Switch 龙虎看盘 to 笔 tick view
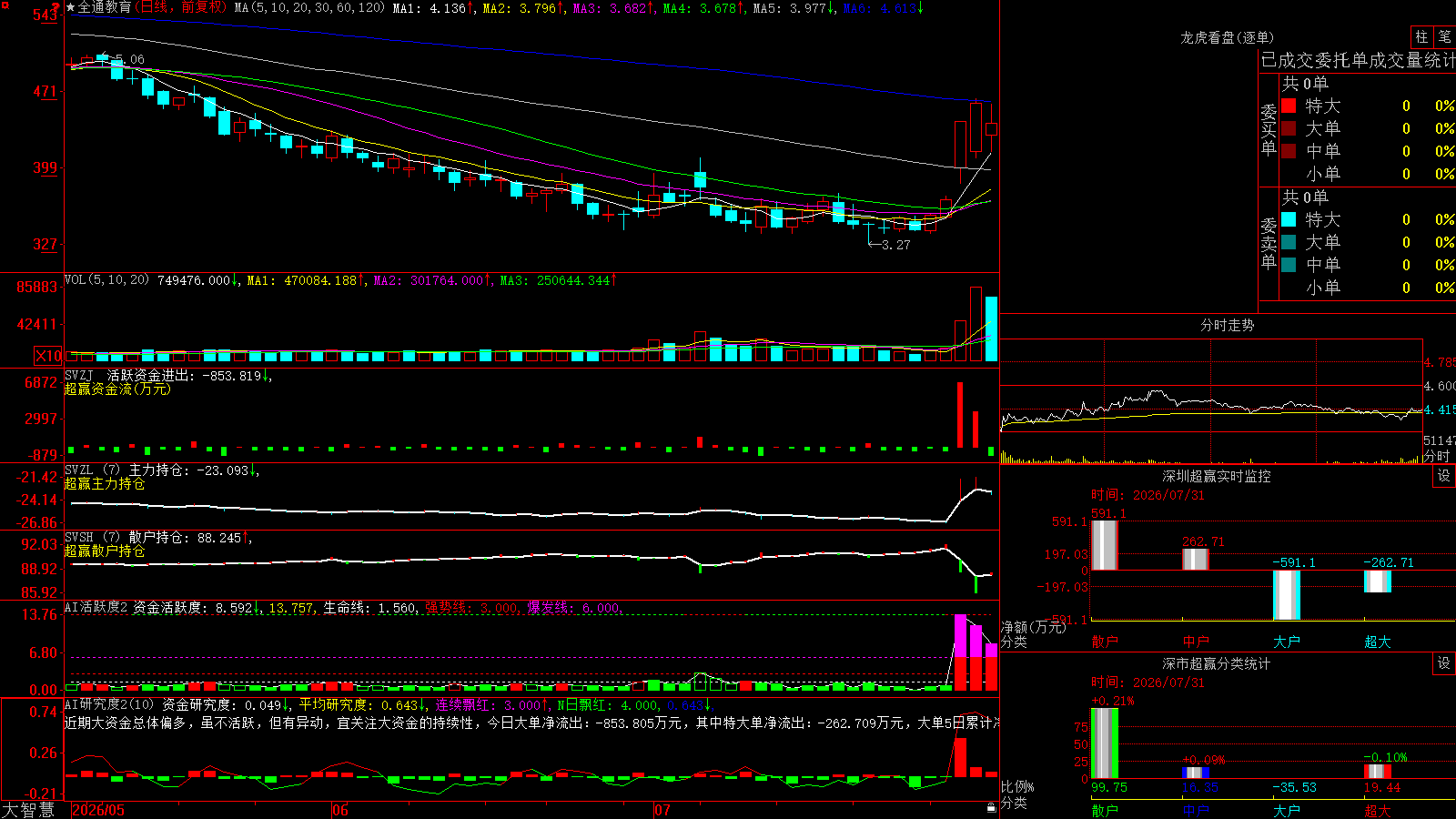The height and width of the screenshot is (819, 1456). click(x=1444, y=36)
